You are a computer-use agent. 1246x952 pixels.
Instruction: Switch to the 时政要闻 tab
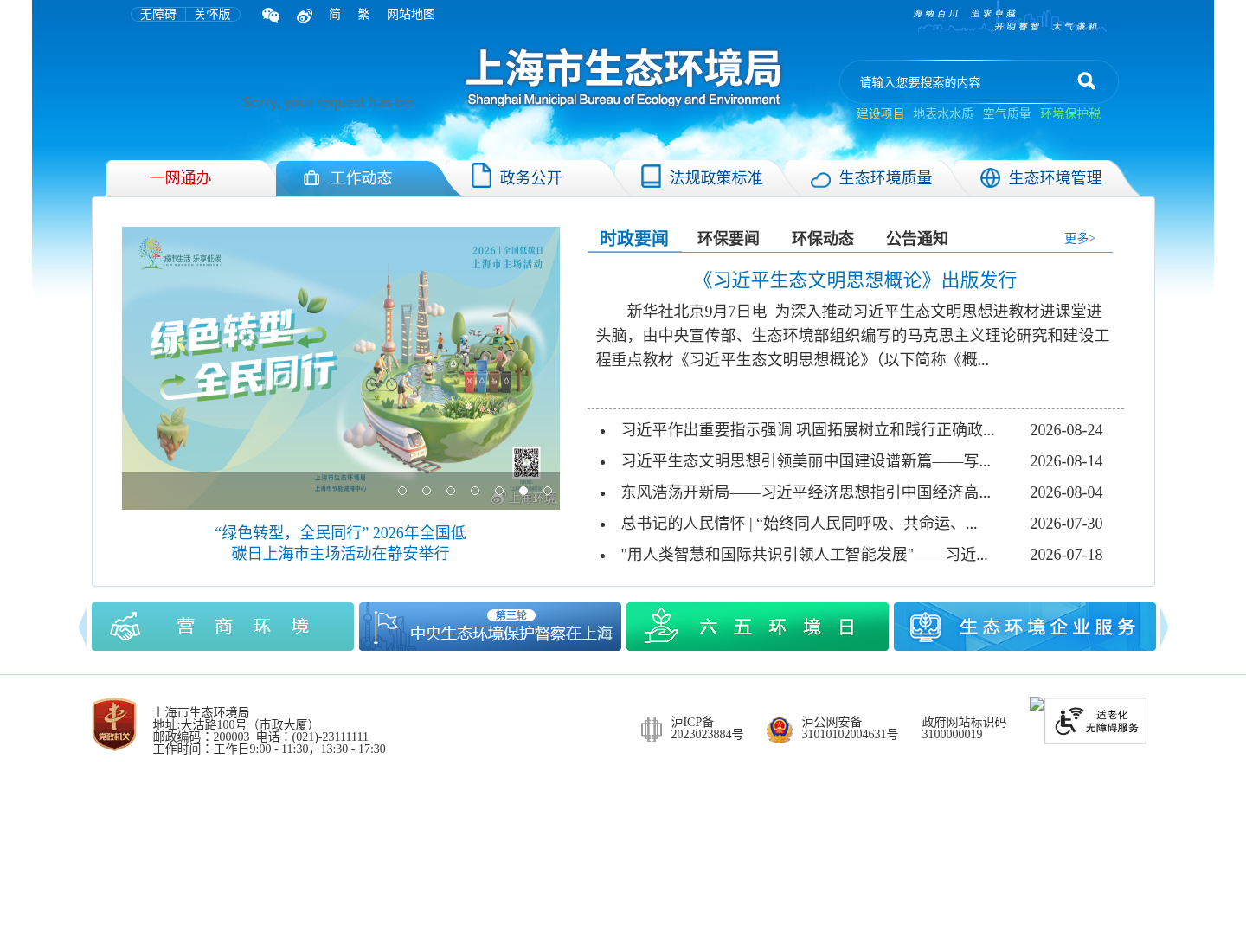pos(634,238)
